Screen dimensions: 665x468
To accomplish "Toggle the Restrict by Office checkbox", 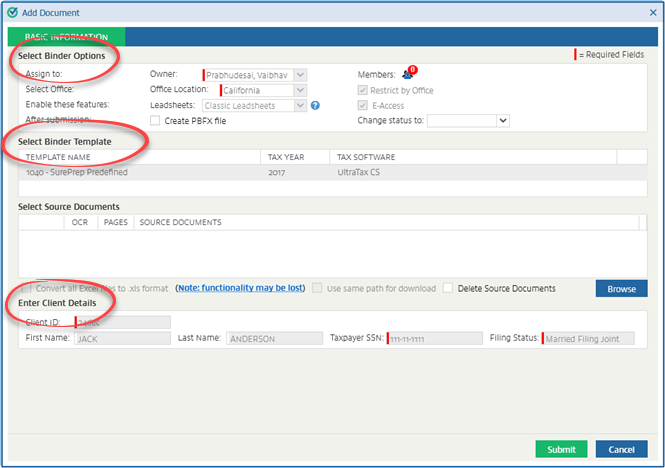I will coord(363,90).
